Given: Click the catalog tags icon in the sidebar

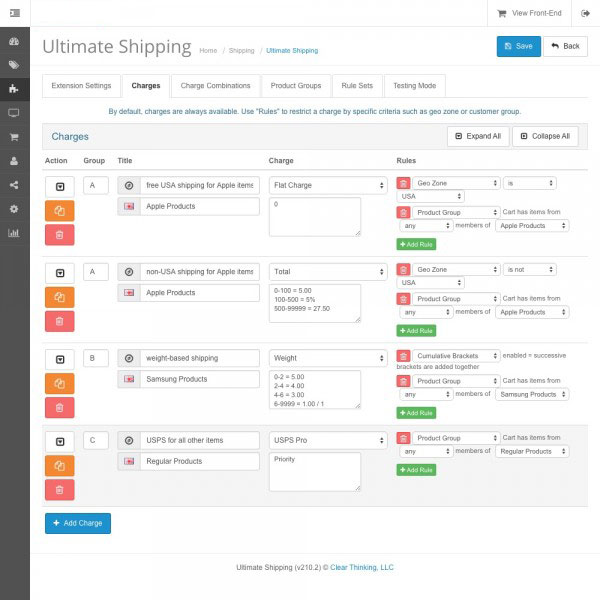Looking at the screenshot, I should coord(14,65).
